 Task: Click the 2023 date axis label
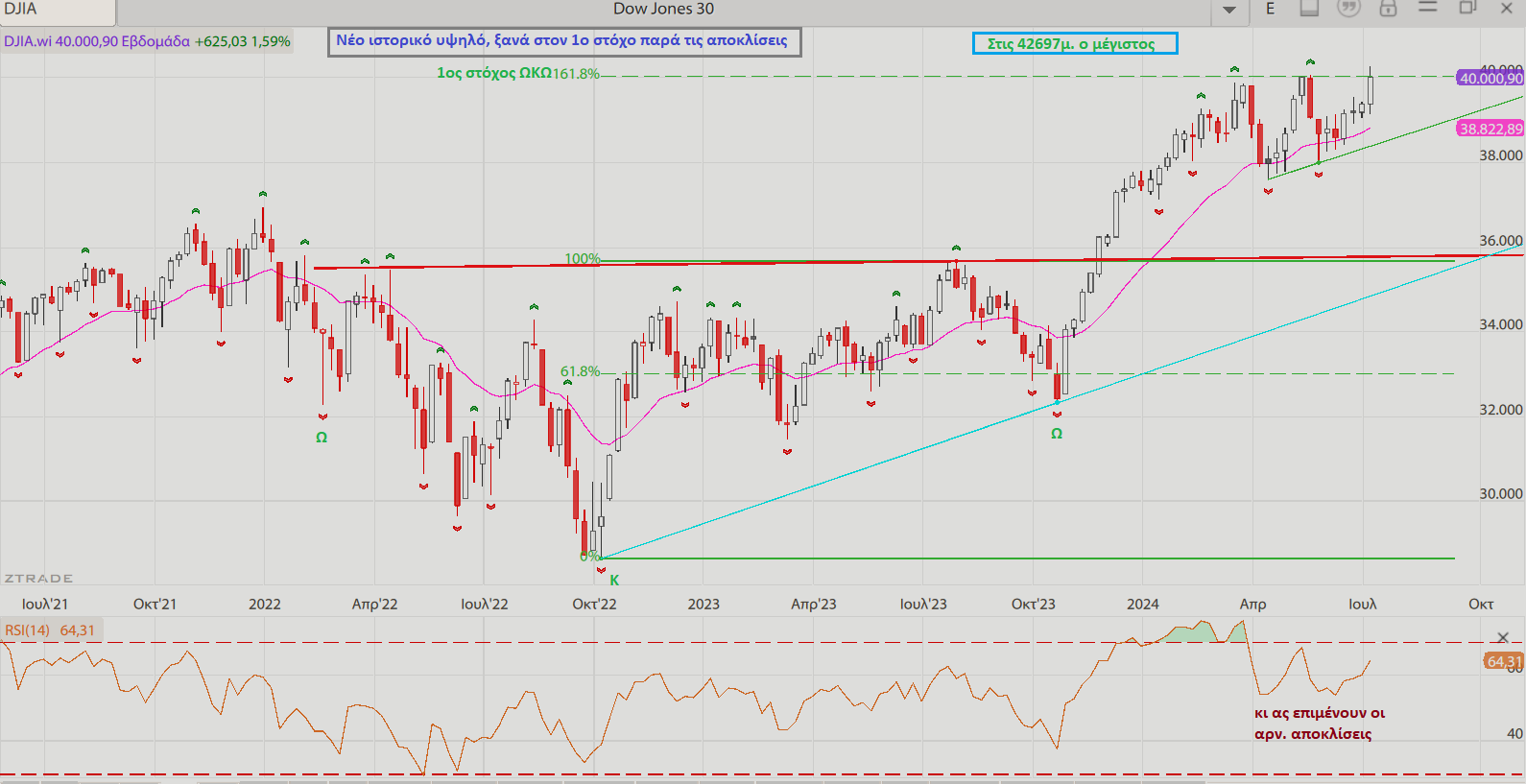tap(703, 604)
